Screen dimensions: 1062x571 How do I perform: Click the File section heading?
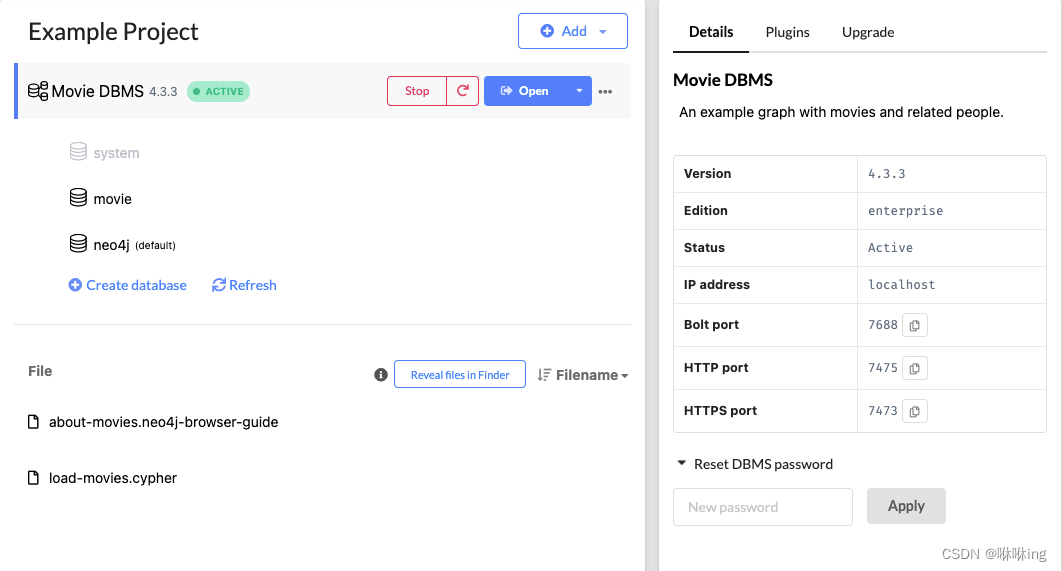[40, 371]
